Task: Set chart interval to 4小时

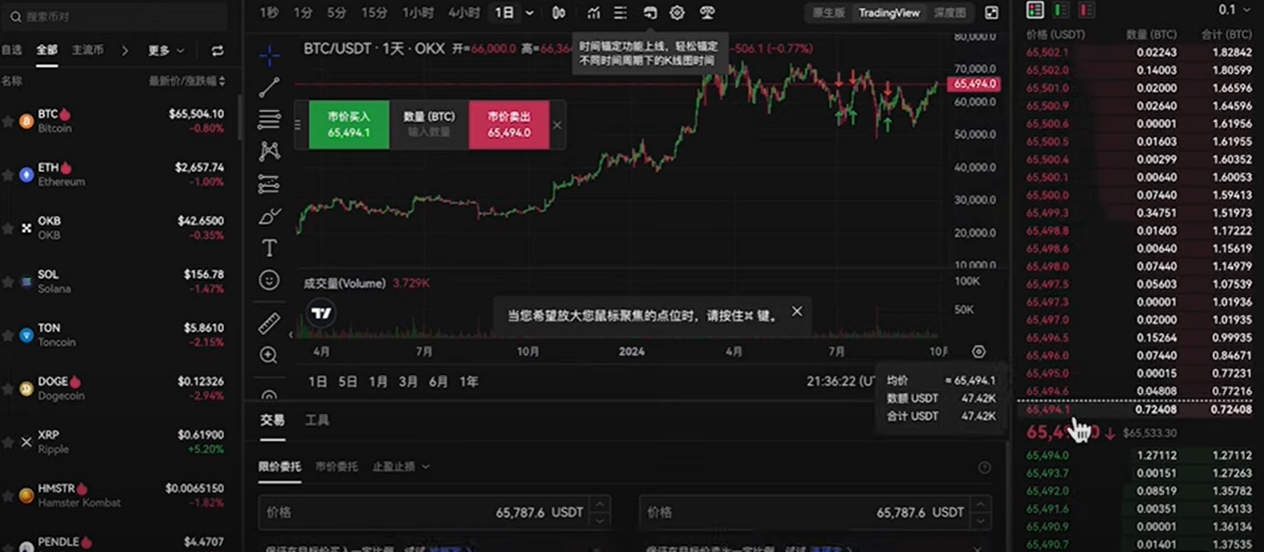Action: pyautogui.click(x=464, y=13)
